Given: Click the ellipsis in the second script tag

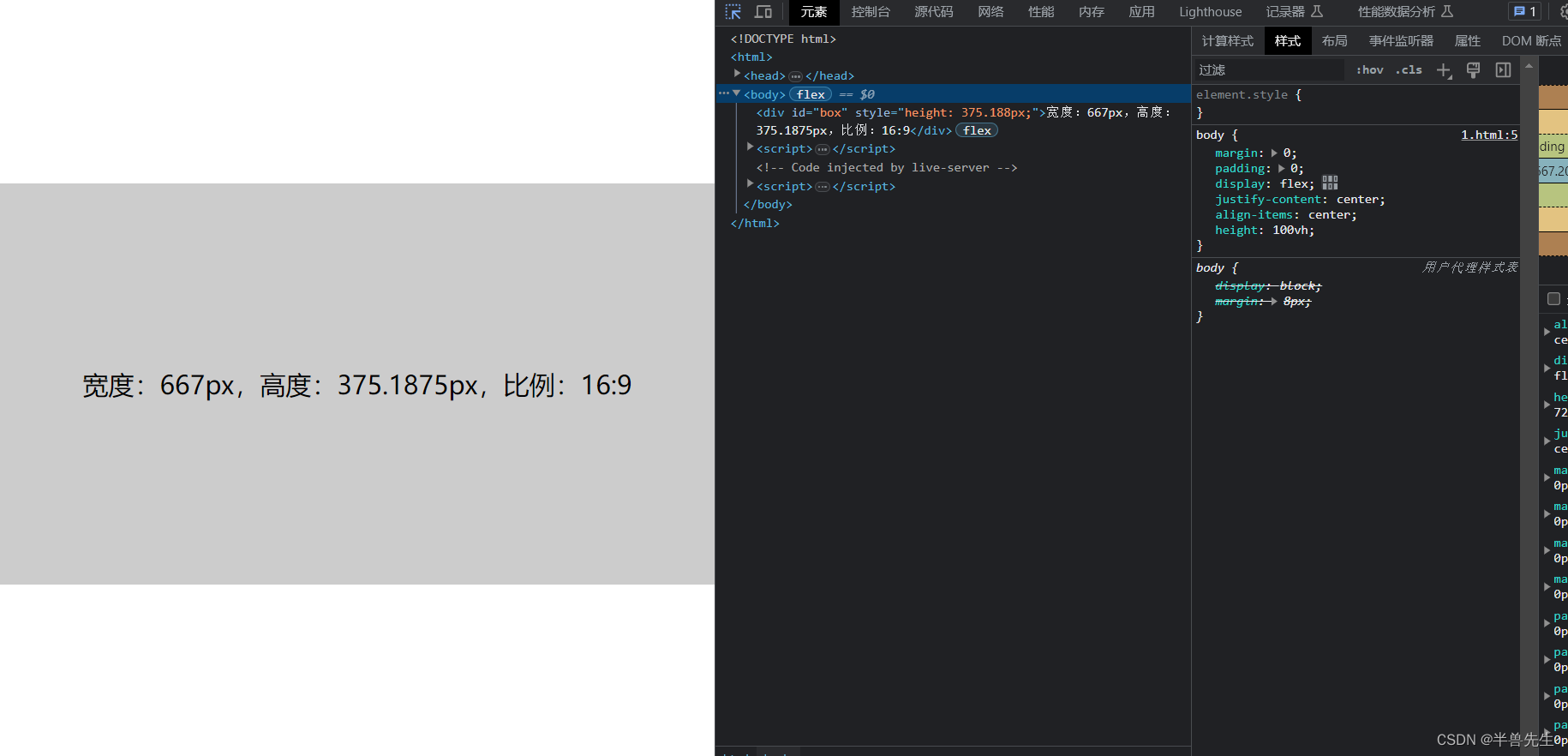Looking at the screenshot, I should (823, 187).
